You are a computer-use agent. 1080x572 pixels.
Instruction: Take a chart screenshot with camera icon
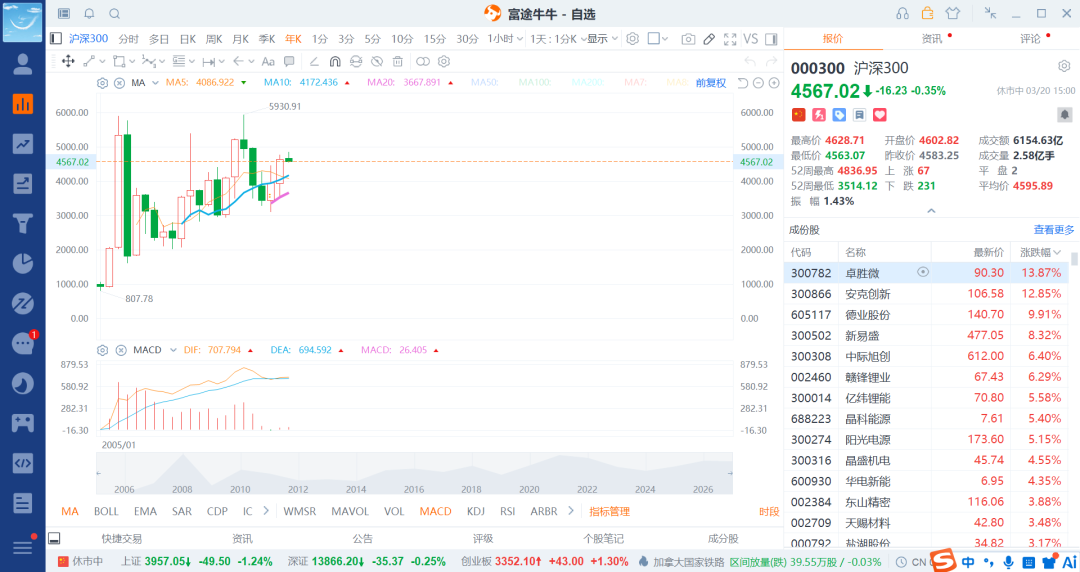(688, 39)
